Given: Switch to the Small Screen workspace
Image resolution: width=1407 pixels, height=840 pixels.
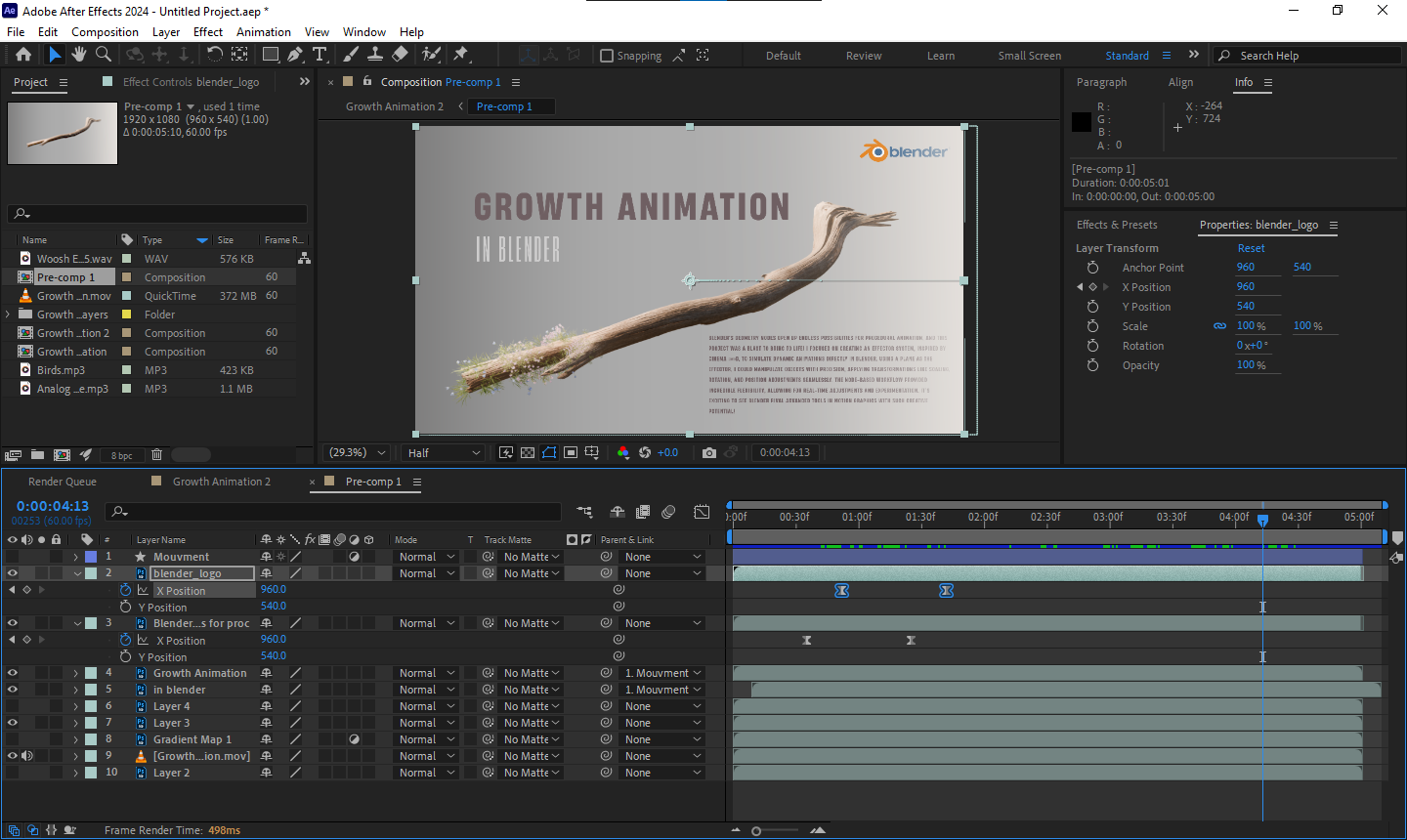Looking at the screenshot, I should 1029,56.
